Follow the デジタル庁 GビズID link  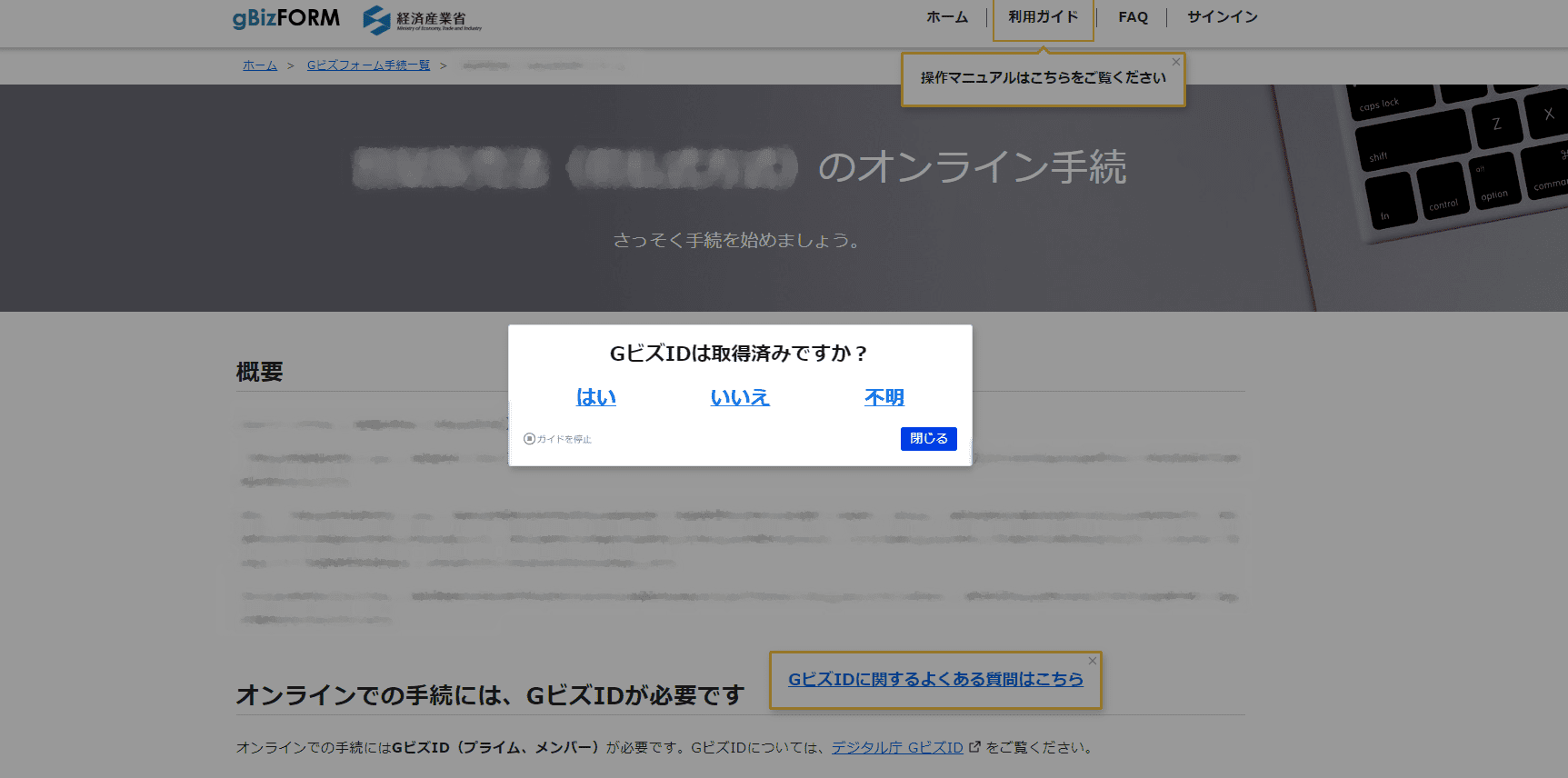point(896,747)
